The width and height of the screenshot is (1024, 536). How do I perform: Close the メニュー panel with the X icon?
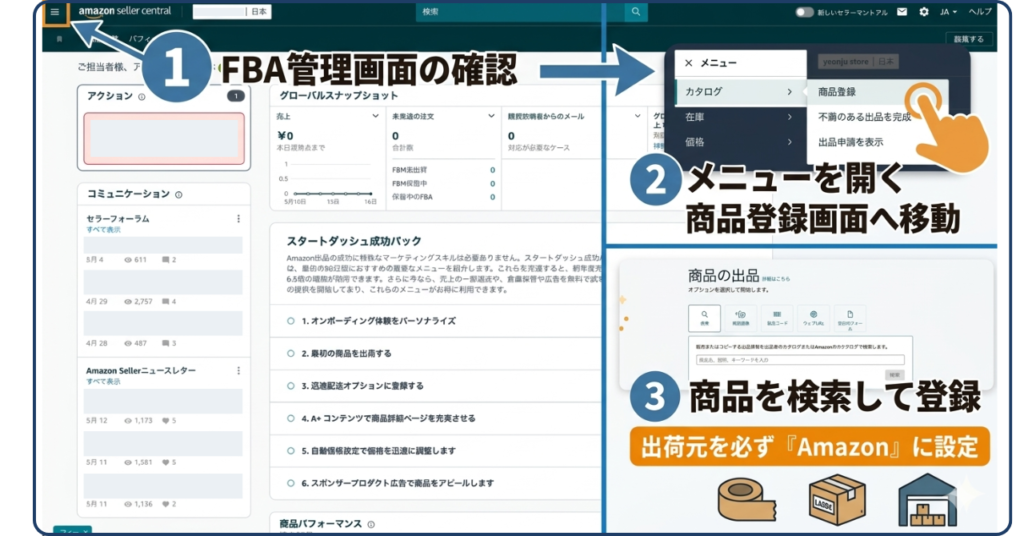pyautogui.click(x=688, y=63)
